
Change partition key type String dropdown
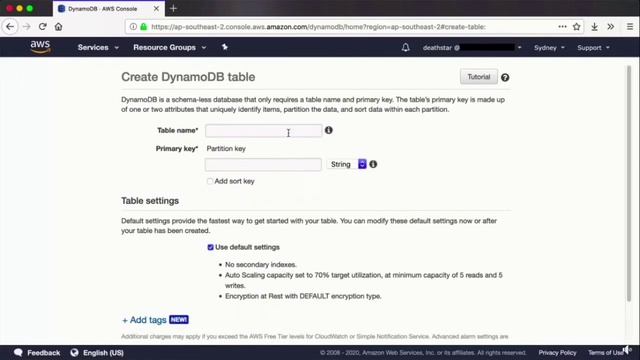point(346,164)
